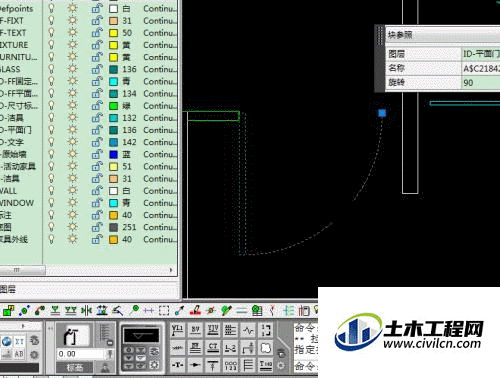
Task: Freeze the F-TEXT layer sun icon
Action: tap(72, 33)
